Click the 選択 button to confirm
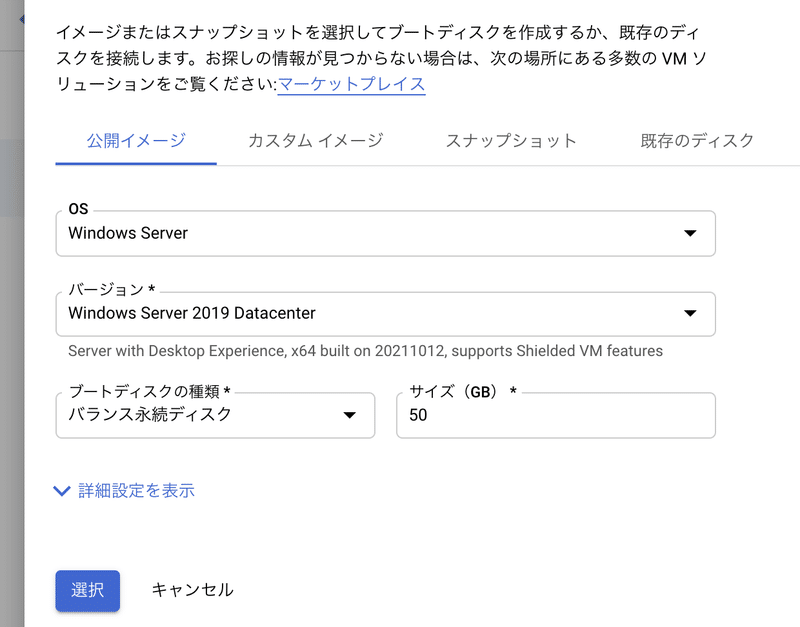Viewport: 800px width, 627px height. (x=87, y=590)
